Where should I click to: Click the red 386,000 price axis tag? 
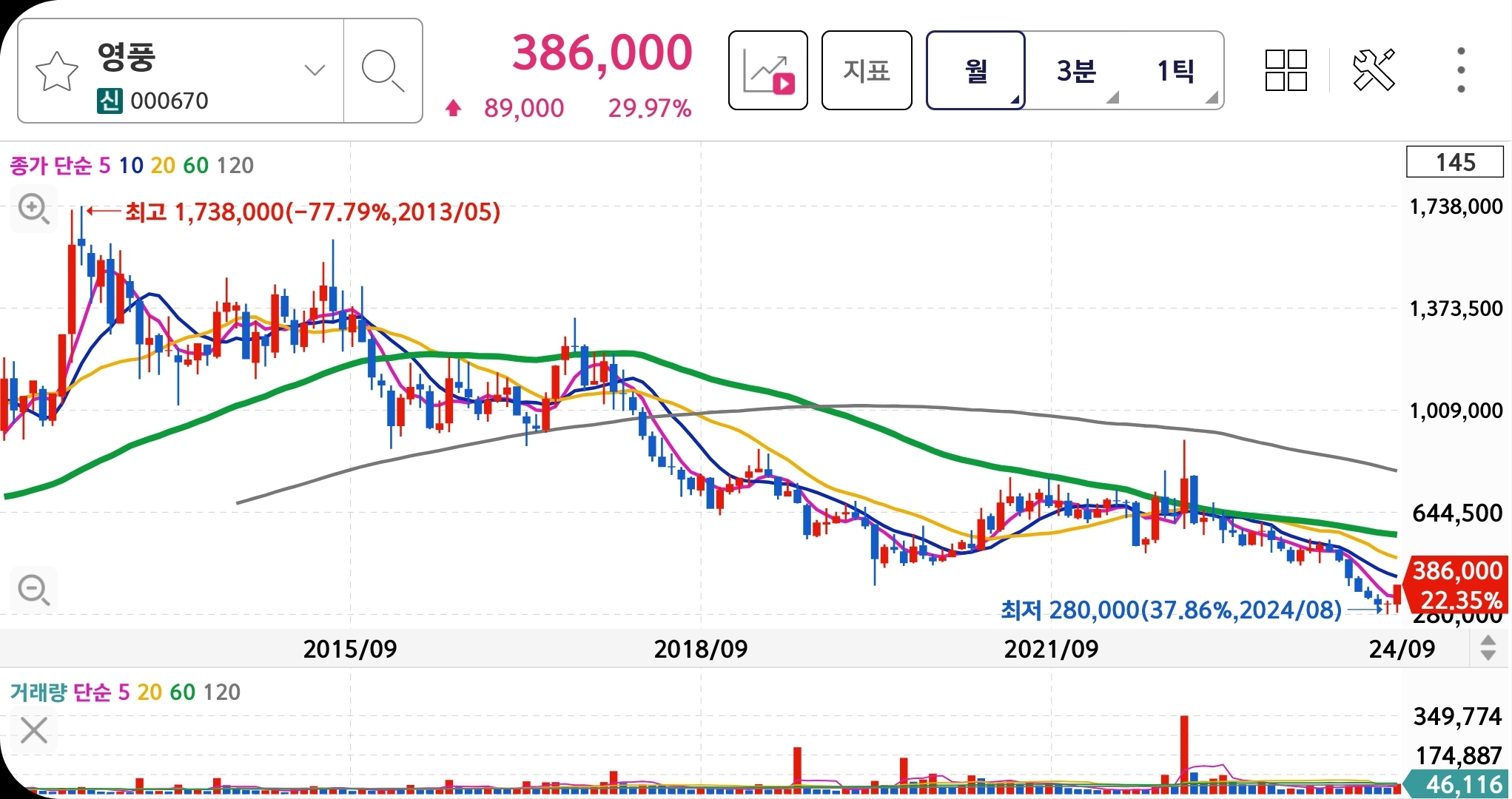coord(1456,584)
